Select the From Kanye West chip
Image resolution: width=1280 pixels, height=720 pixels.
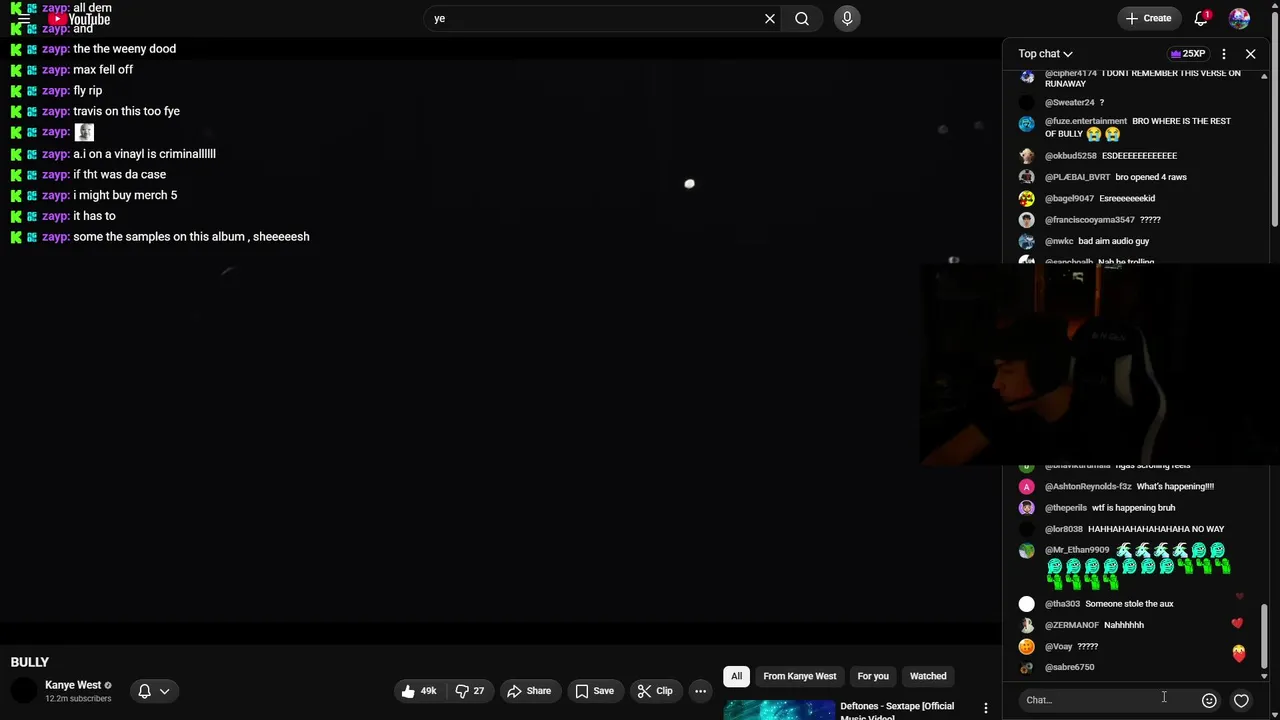(800, 676)
